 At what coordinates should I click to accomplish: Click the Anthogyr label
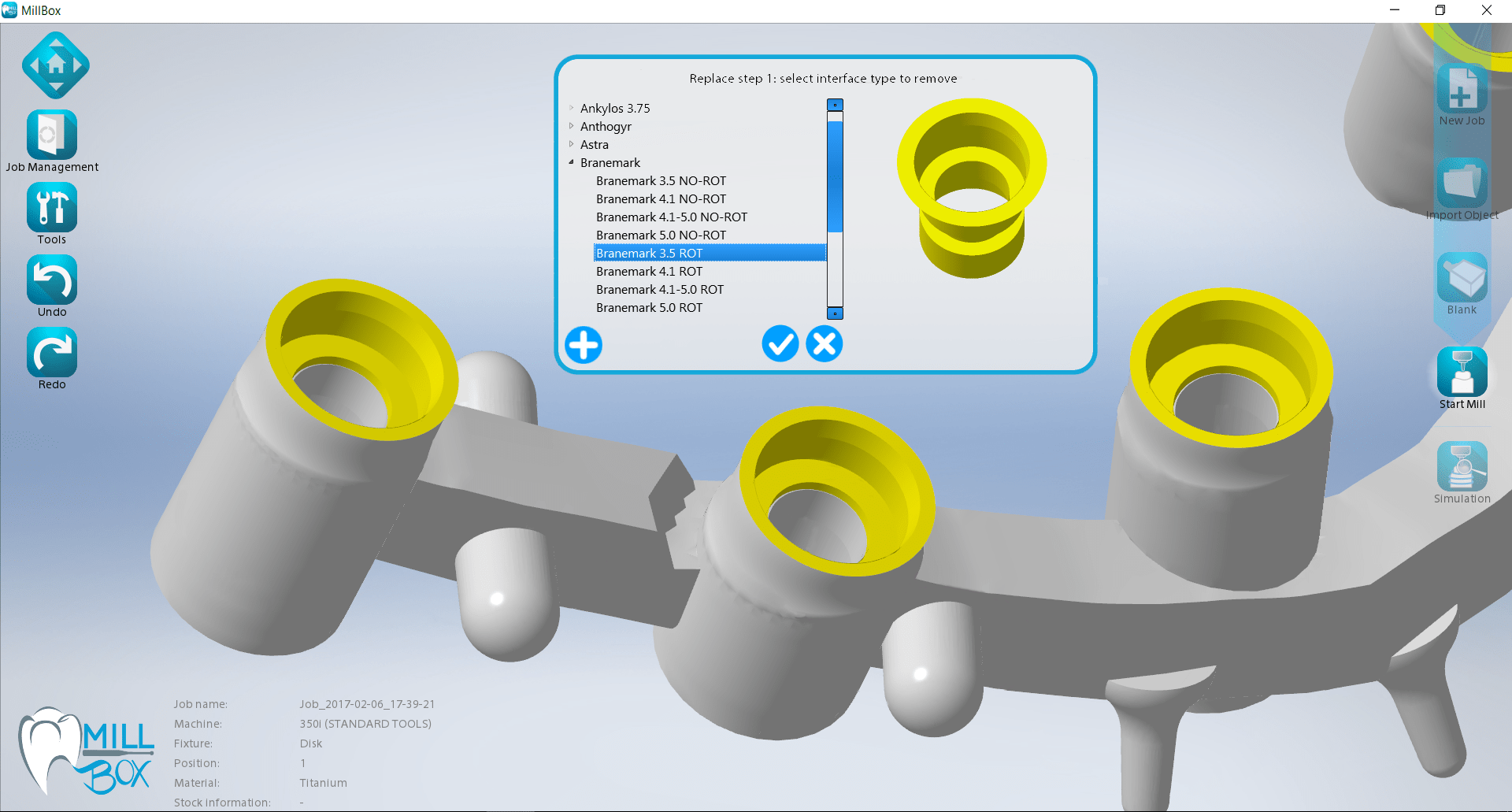point(606,127)
